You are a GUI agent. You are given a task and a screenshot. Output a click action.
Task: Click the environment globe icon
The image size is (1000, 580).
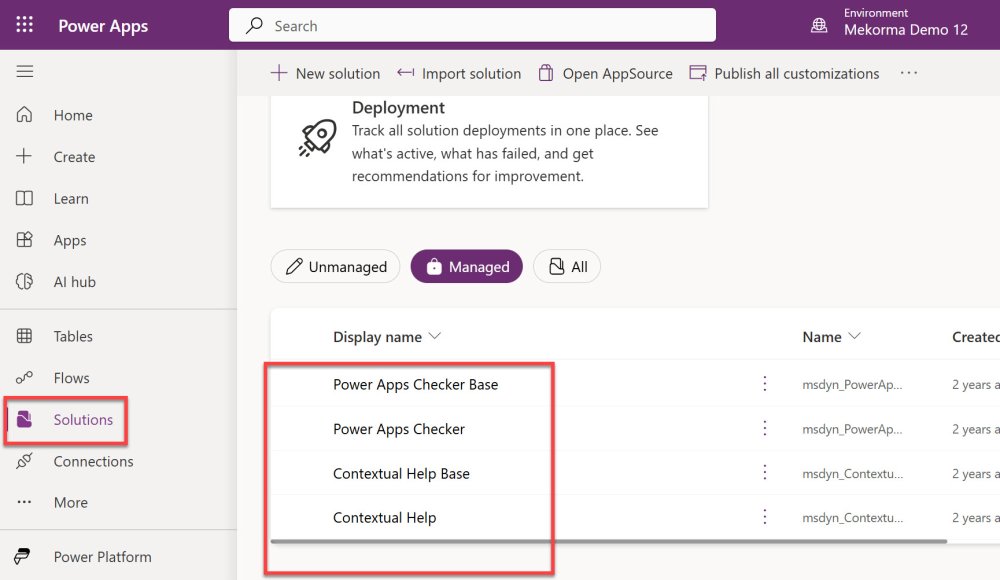820,25
